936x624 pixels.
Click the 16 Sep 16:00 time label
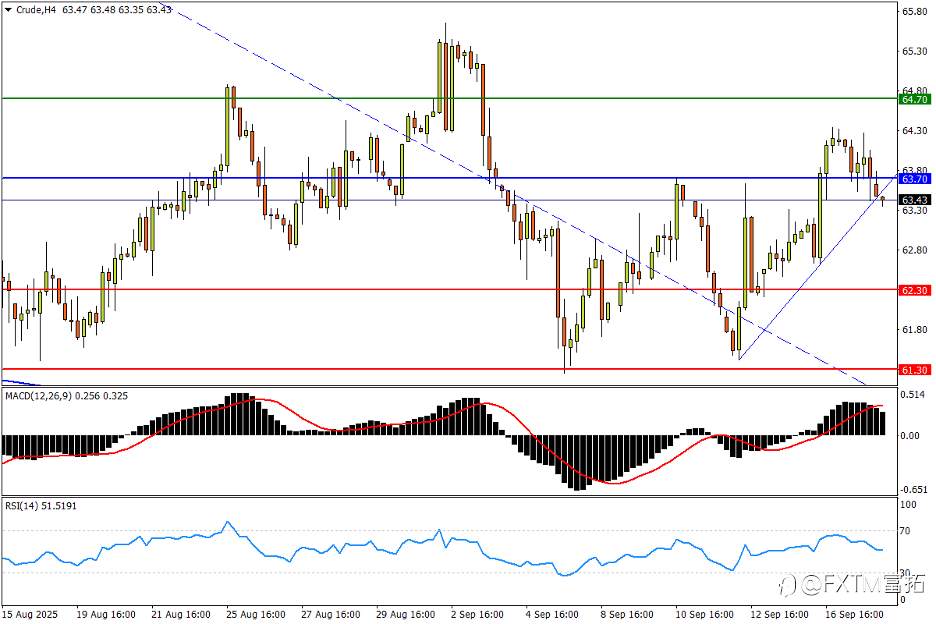(x=854, y=614)
